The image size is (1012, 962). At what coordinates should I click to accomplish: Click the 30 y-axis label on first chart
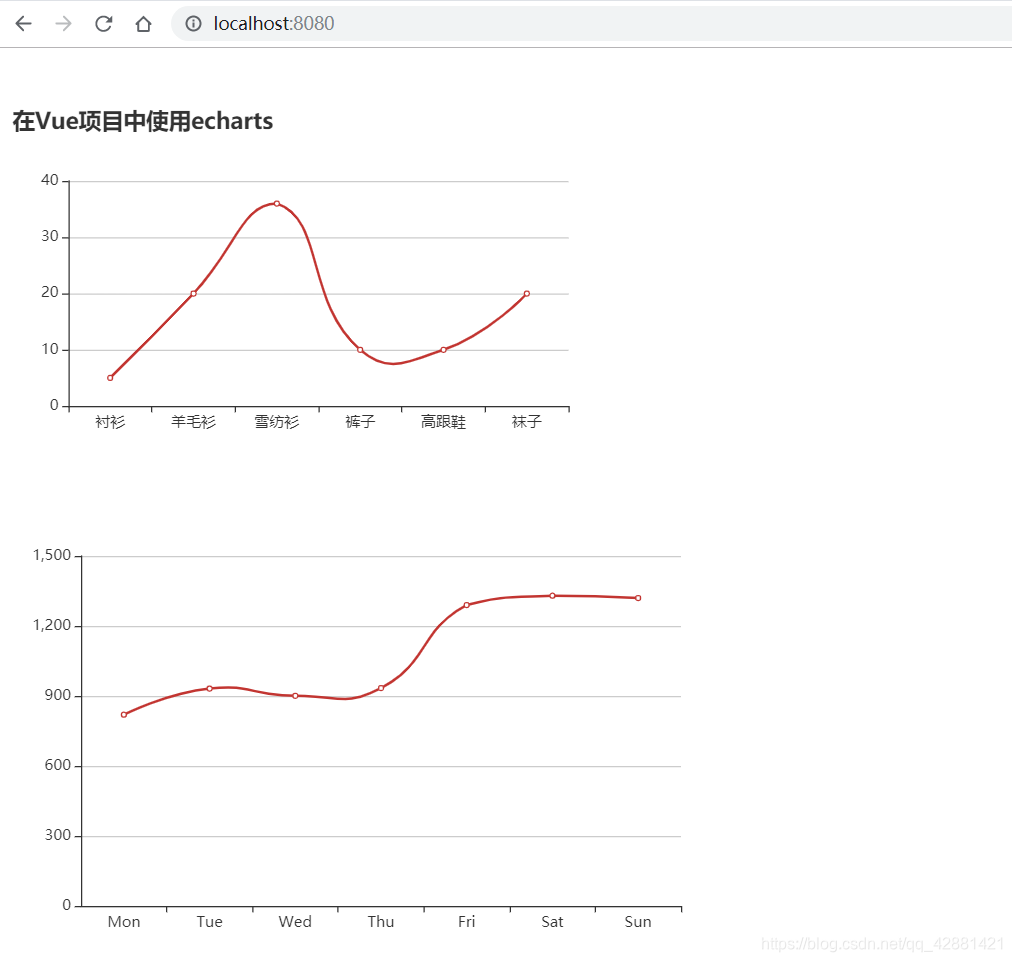[50, 236]
